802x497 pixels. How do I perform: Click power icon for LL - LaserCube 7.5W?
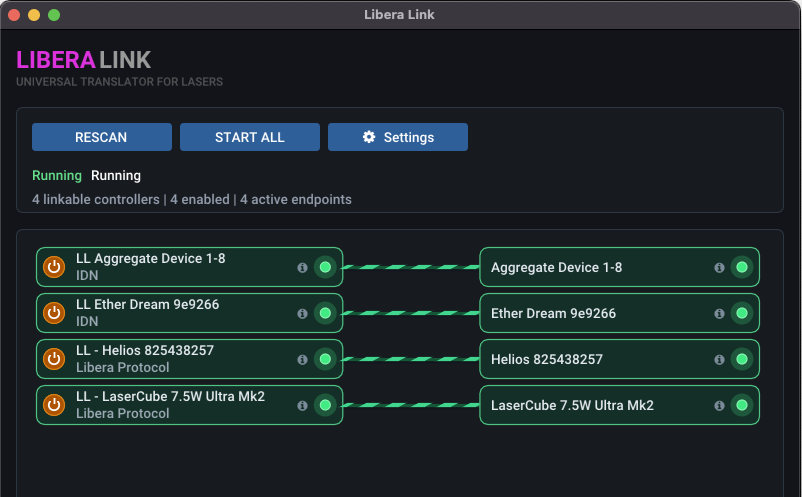tap(54, 405)
